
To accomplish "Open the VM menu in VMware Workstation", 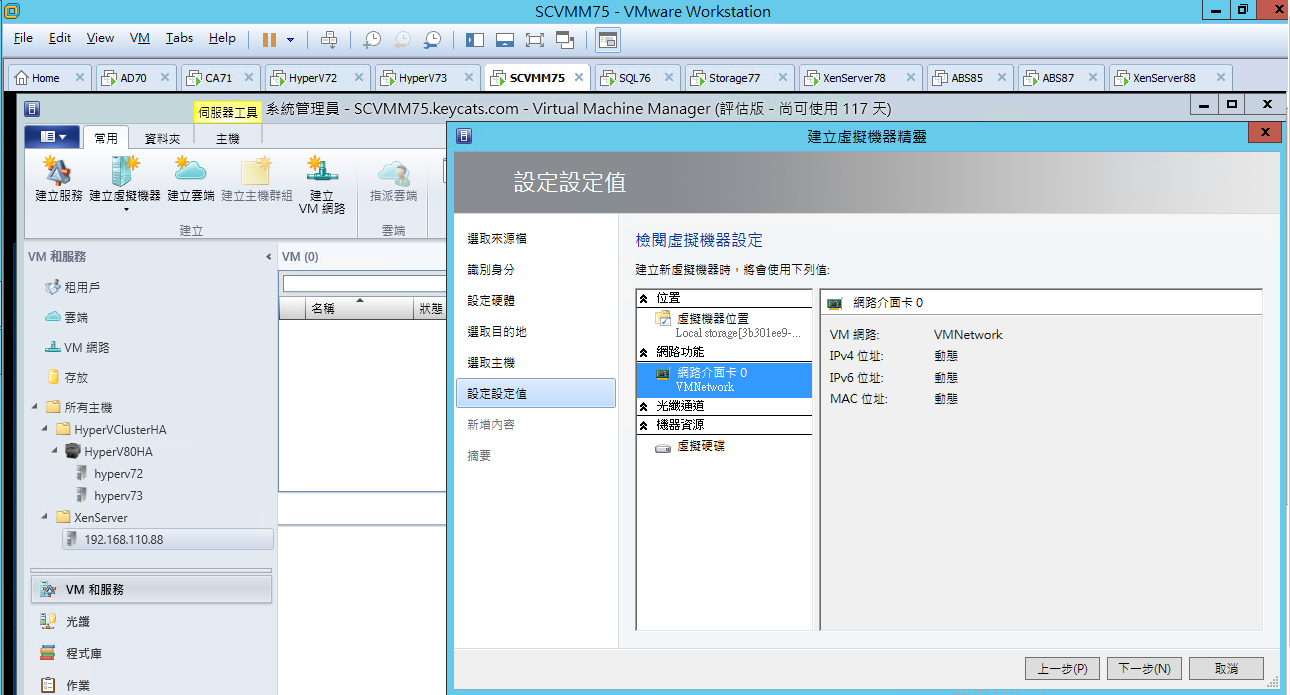I will tap(140, 38).
